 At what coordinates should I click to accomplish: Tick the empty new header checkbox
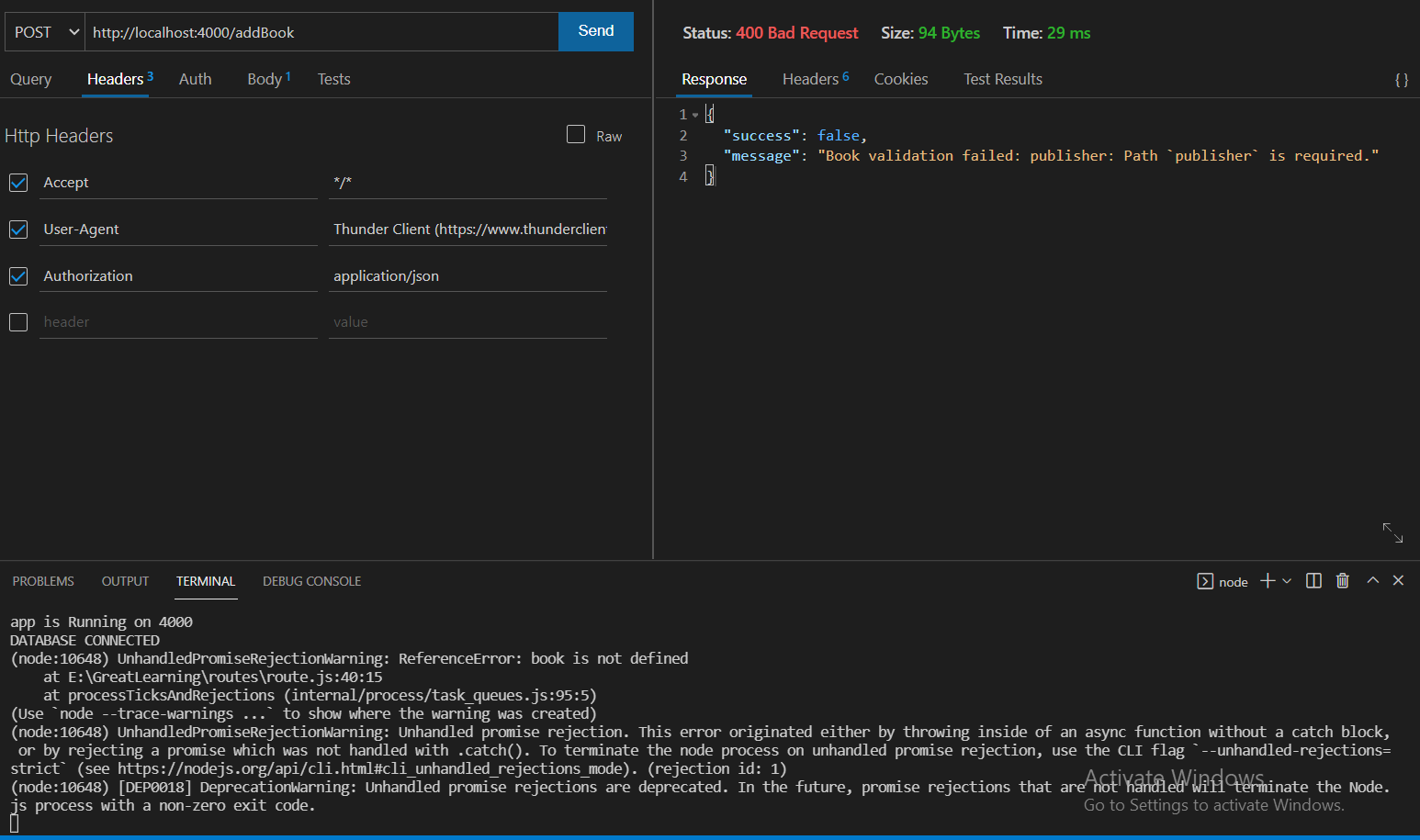(18, 322)
